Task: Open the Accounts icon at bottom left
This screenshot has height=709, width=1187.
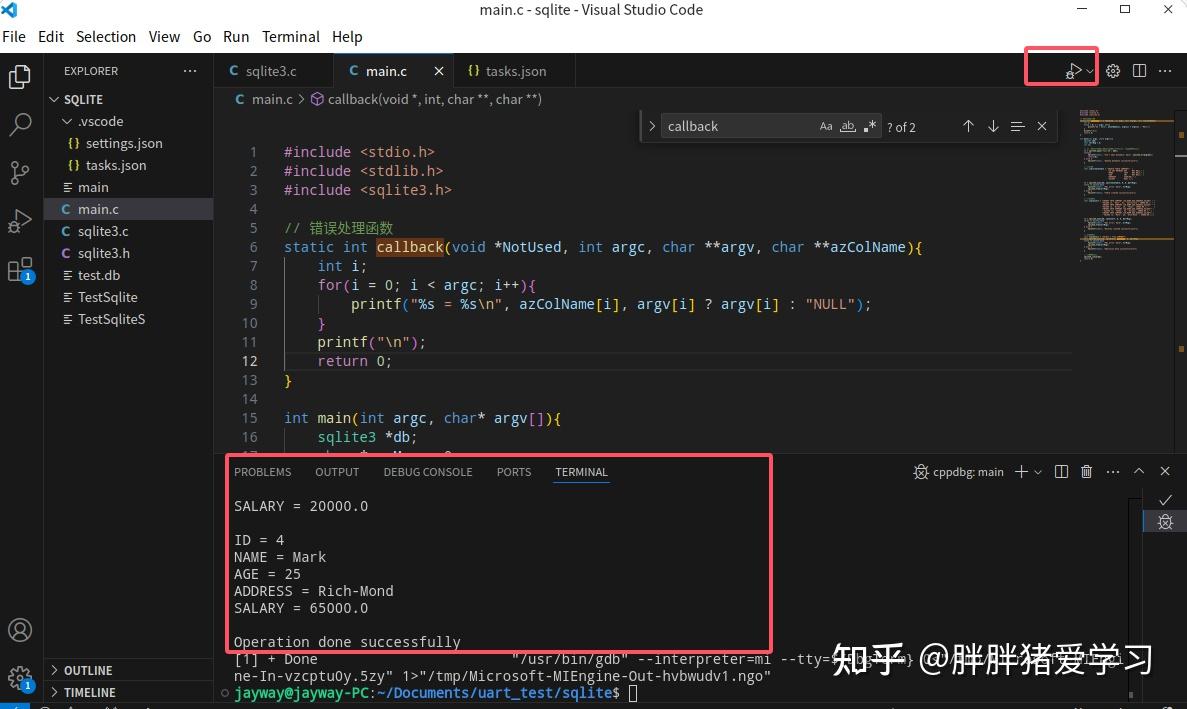Action: tap(20, 630)
